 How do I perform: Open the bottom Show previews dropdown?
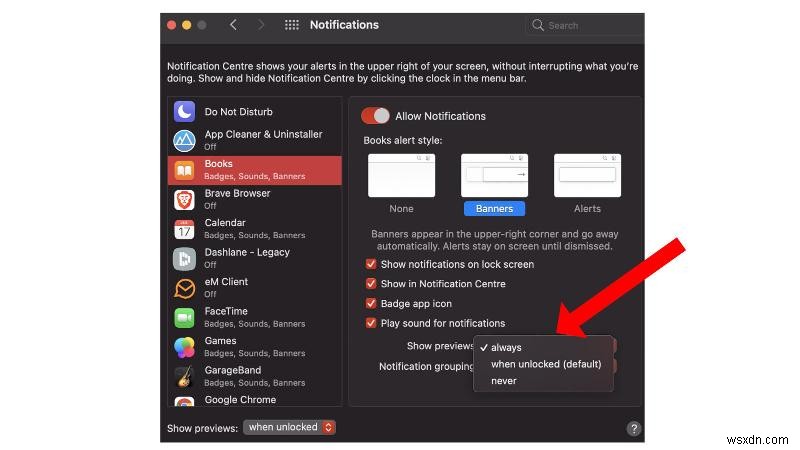(x=289, y=427)
